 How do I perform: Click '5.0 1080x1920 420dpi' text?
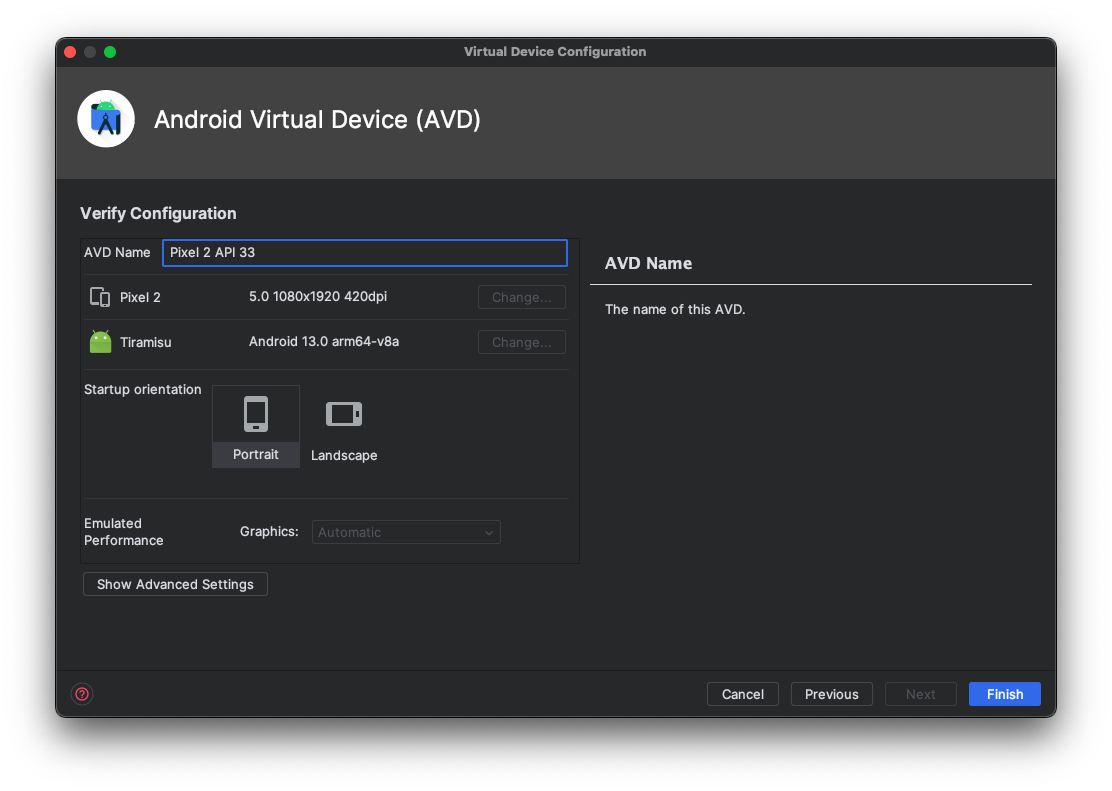pyautogui.click(x=318, y=297)
